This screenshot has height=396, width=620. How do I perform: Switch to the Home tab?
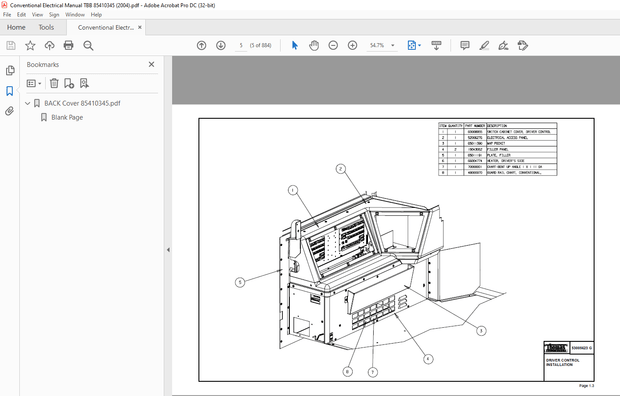pos(16,27)
